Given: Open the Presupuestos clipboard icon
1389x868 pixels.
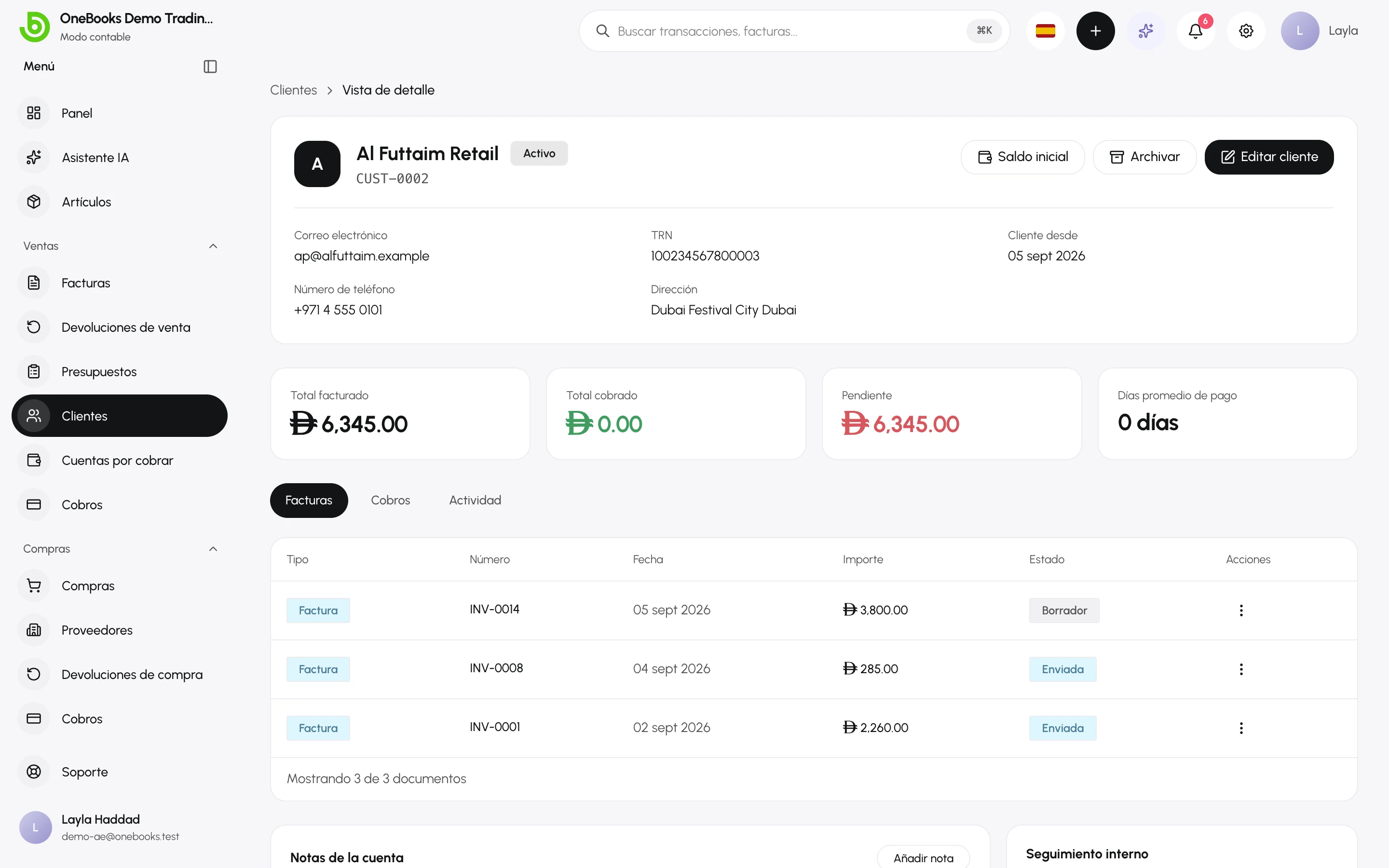Looking at the screenshot, I should (x=34, y=371).
